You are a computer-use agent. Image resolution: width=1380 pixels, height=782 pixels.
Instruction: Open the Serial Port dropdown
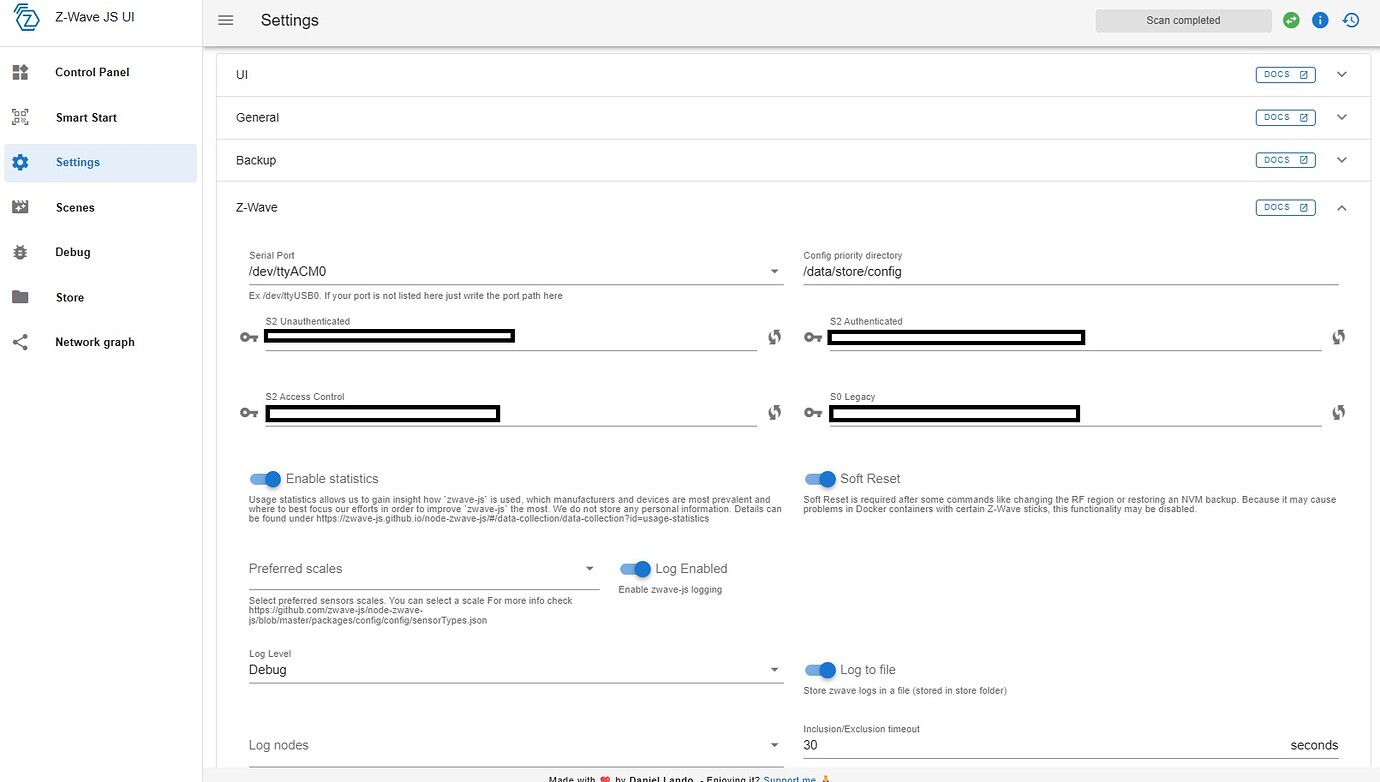point(774,270)
